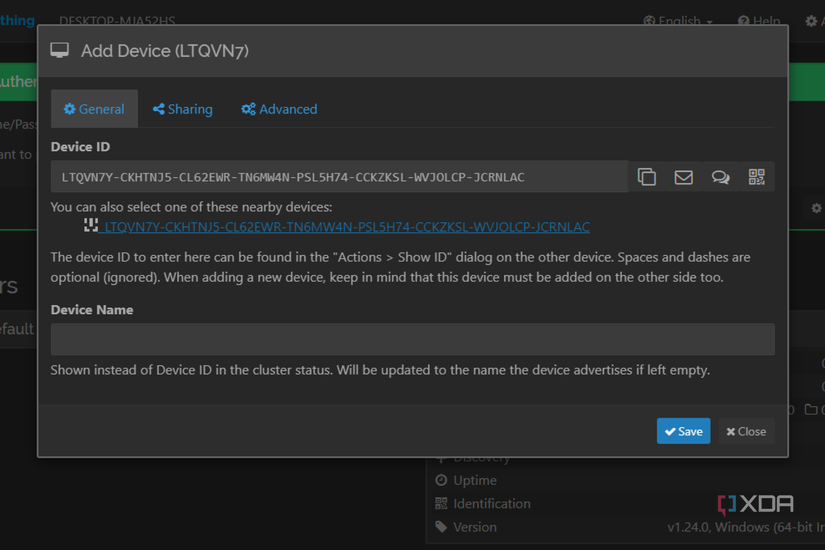Copy the Device ID to clipboard
The height and width of the screenshot is (550, 825).
coord(647,177)
